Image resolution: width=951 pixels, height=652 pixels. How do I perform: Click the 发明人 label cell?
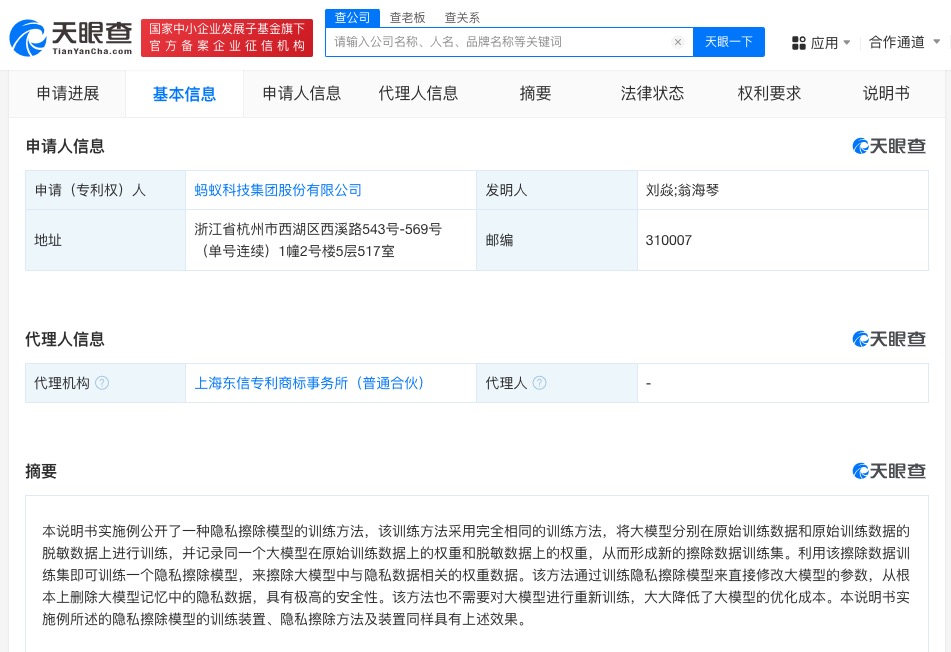(x=557, y=190)
